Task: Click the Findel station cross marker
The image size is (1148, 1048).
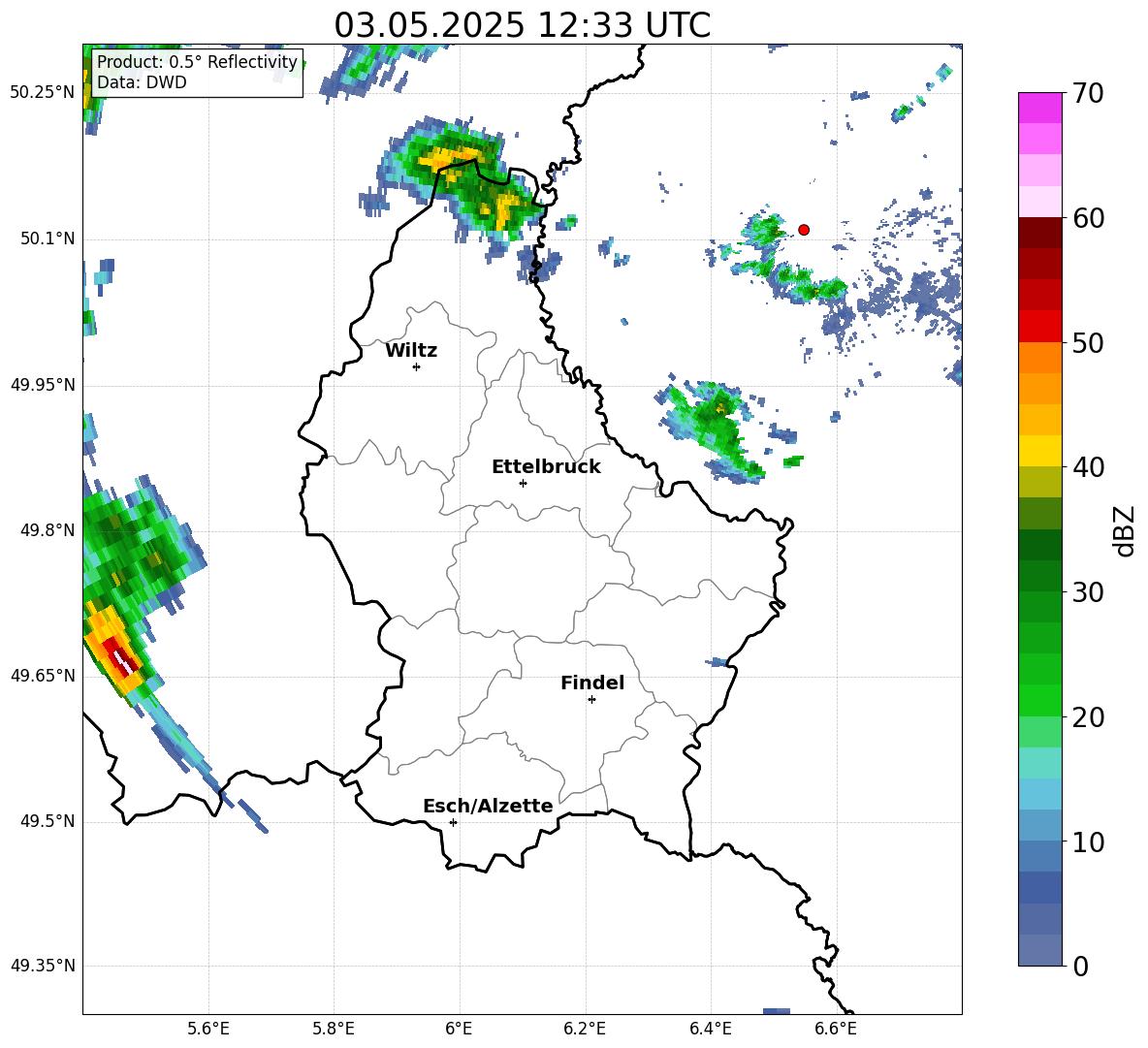Action: (x=591, y=700)
